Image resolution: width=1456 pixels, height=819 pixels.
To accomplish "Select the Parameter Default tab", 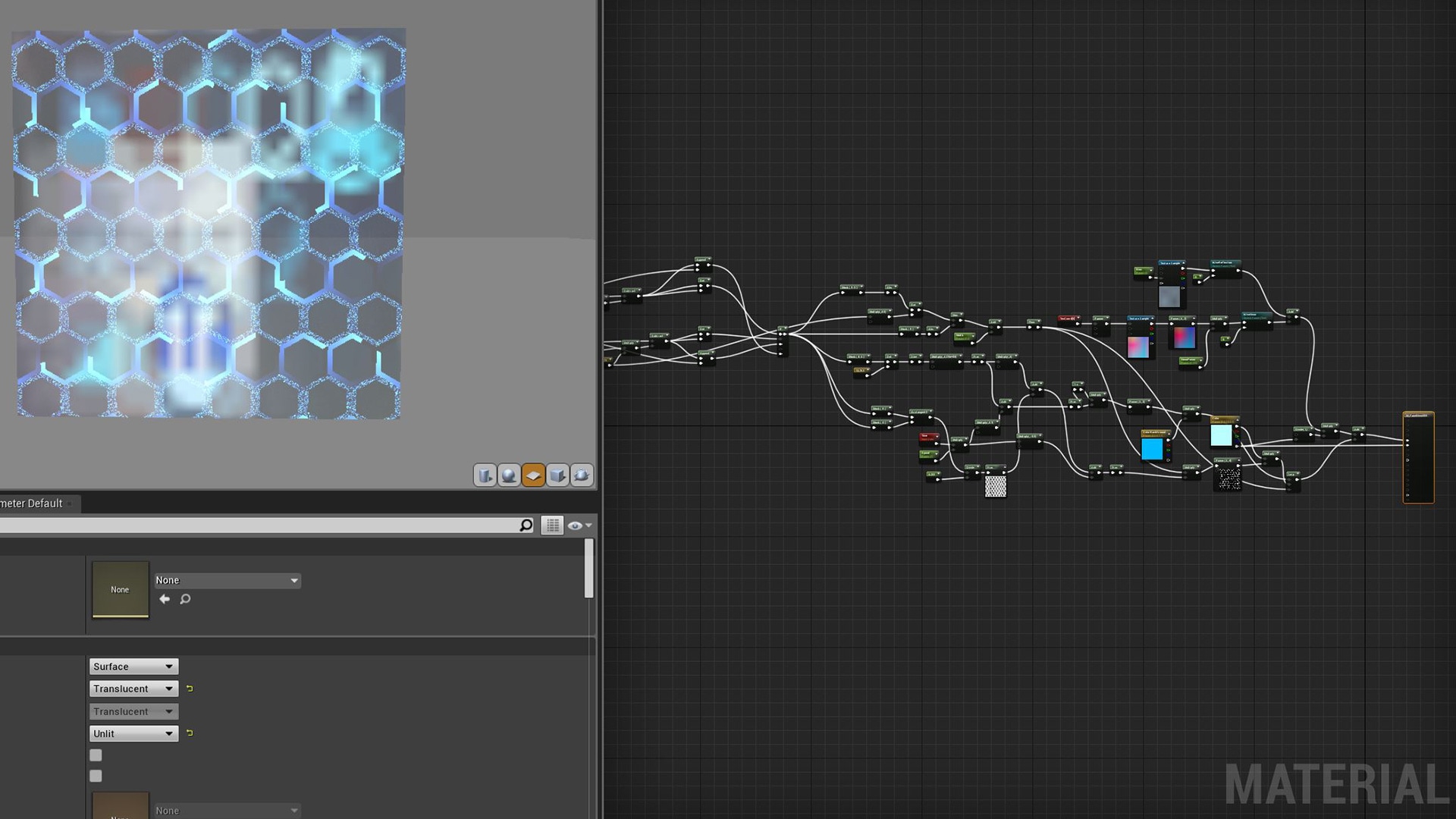I will point(32,503).
